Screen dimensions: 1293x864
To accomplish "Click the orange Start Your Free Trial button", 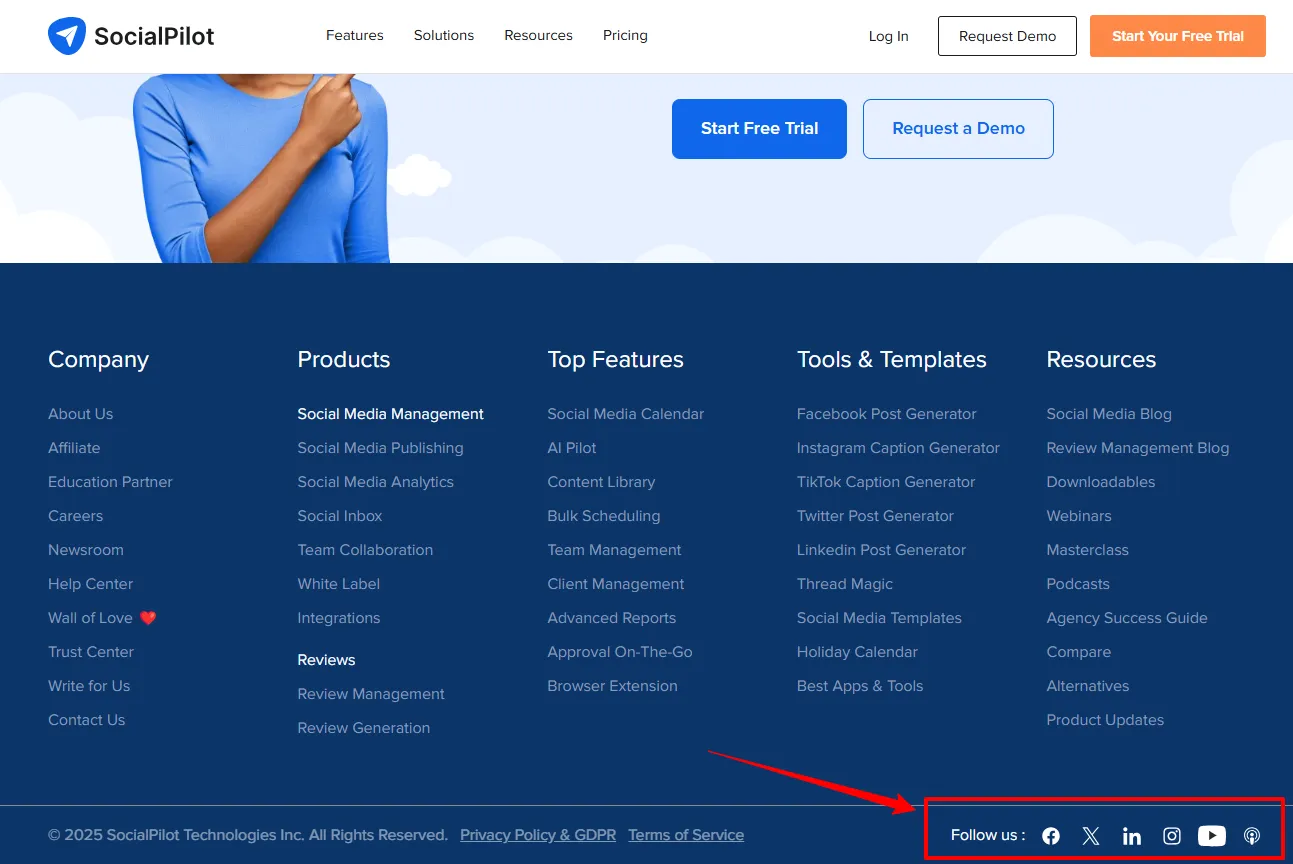I will (1177, 35).
